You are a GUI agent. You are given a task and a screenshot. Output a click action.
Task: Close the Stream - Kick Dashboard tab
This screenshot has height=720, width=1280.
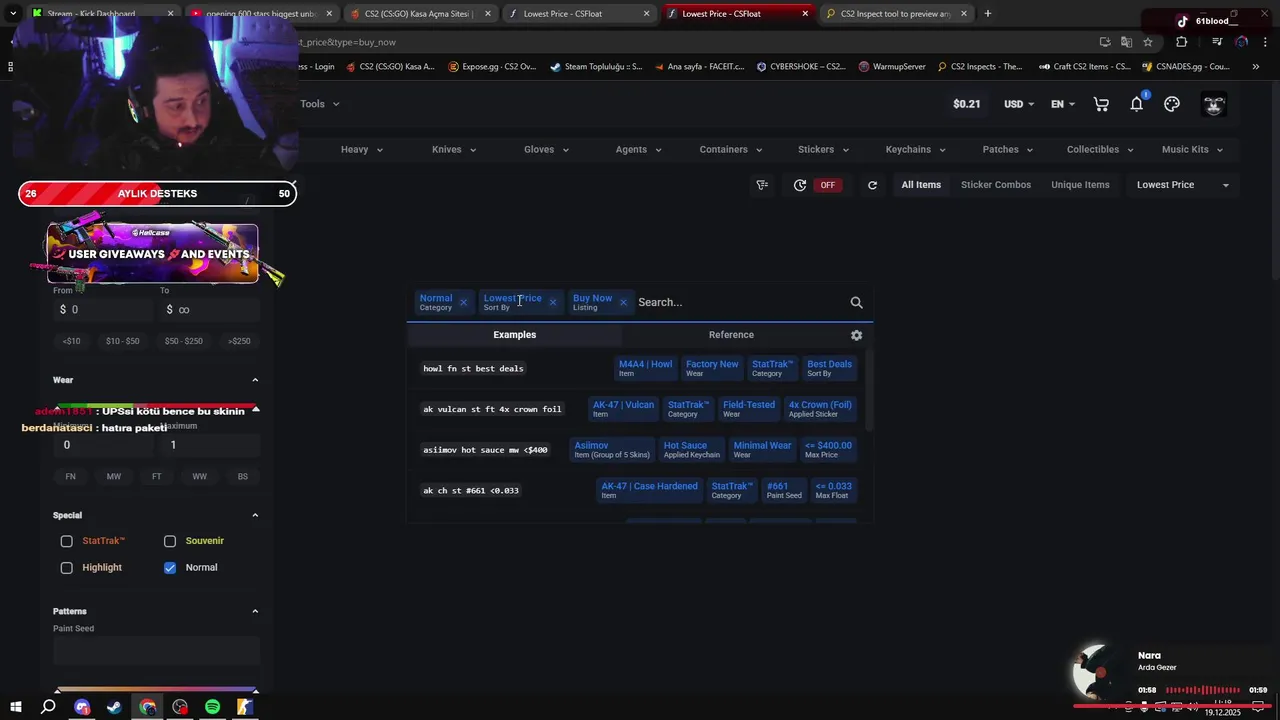(170, 14)
